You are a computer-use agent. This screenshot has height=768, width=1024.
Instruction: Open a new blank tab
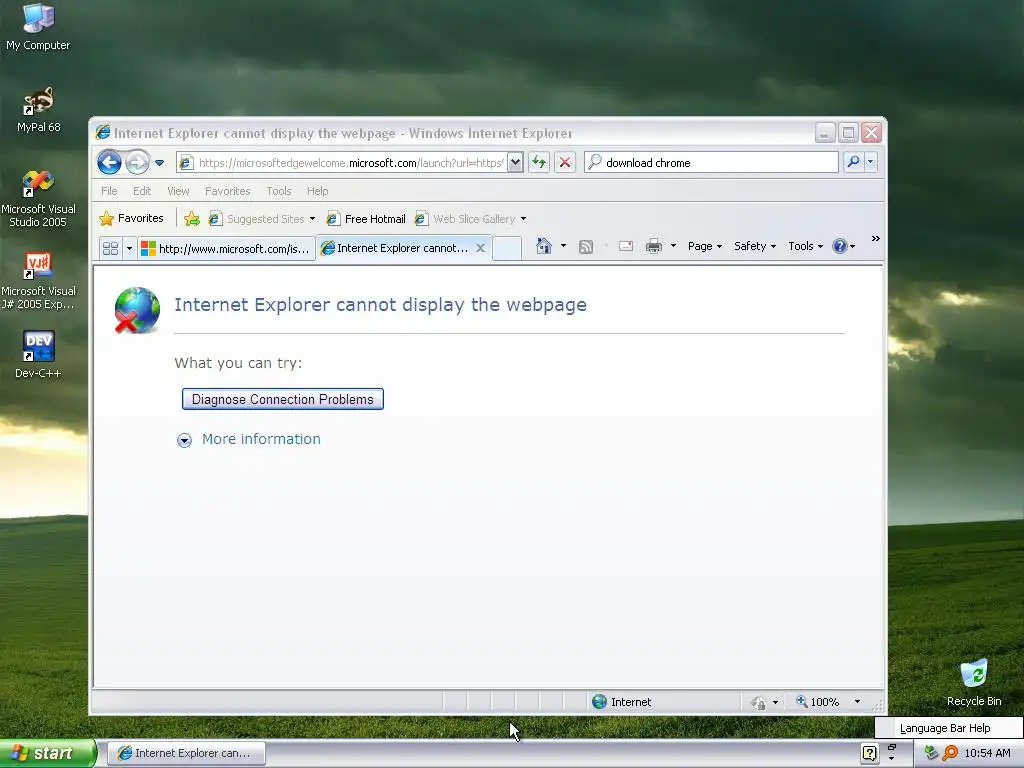point(507,248)
